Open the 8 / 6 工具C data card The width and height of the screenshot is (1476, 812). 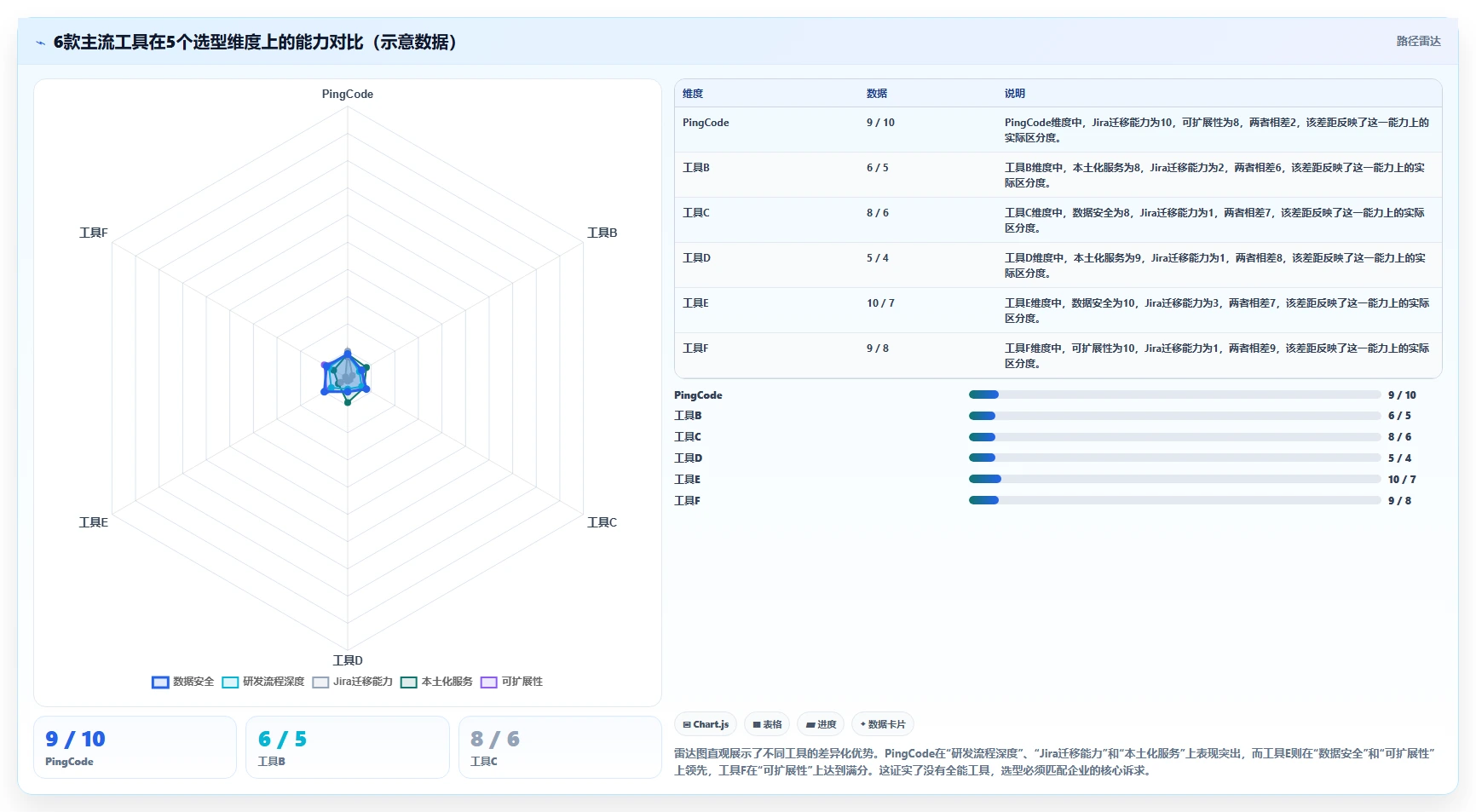click(560, 747)
